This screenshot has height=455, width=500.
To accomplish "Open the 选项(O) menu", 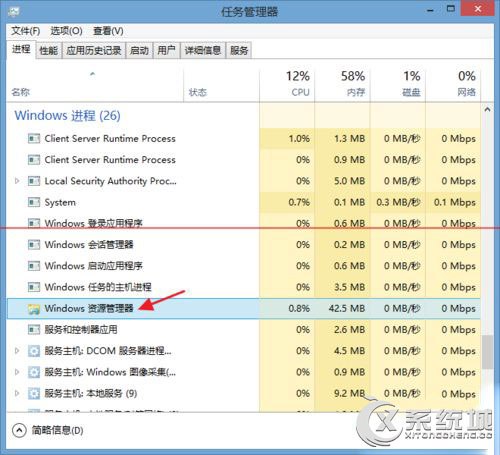I will click(x=66, y=31).
